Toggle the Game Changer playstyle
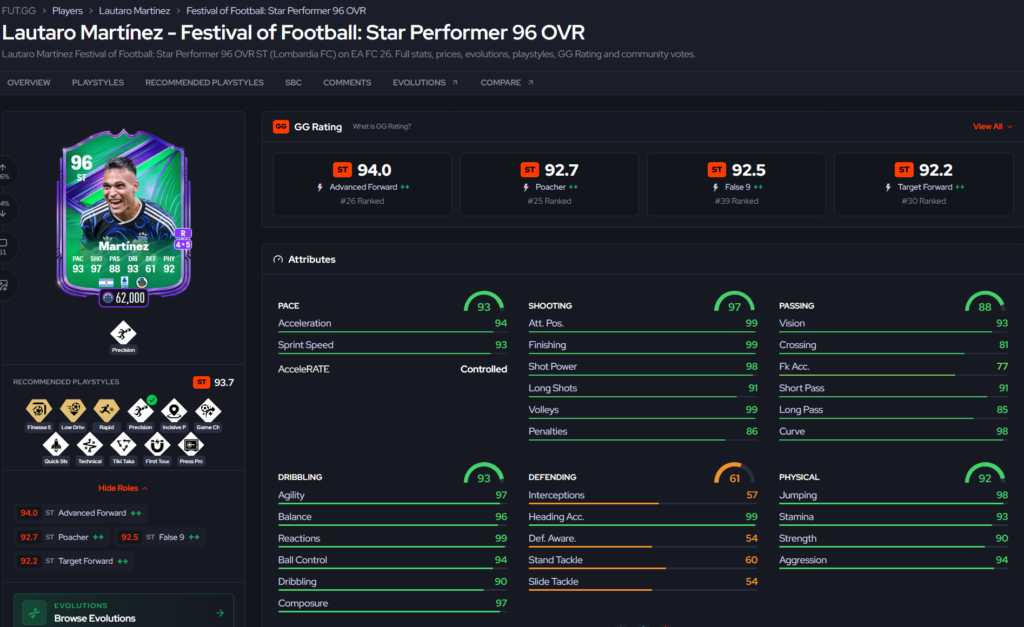The image size is (1024, 627). (208, 410)
